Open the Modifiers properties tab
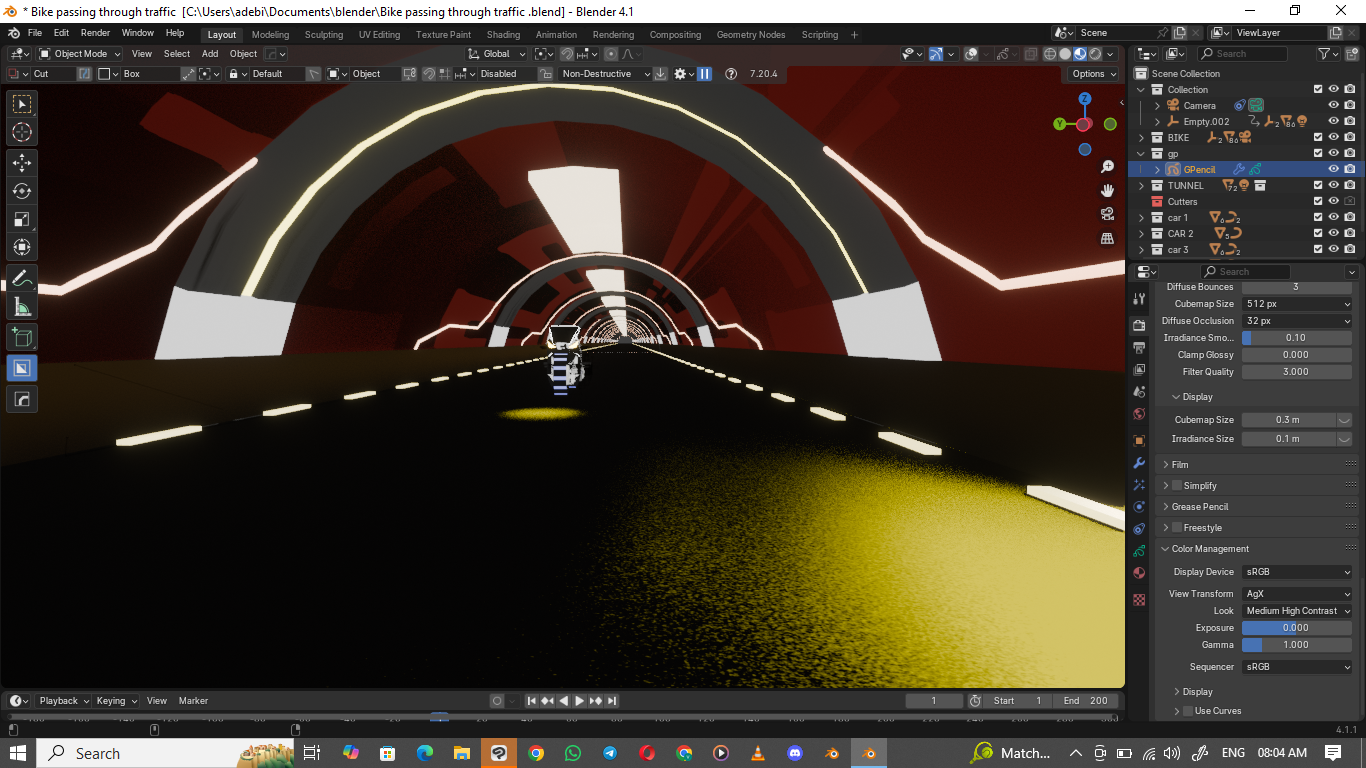Screen dimensions: 1366x768 click(x=1139, y=463)
